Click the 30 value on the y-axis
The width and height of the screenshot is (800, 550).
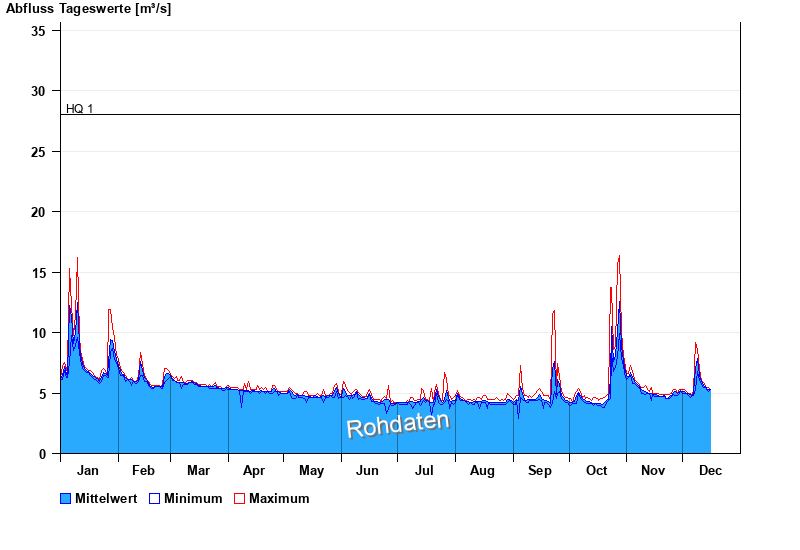coord(38,91)
